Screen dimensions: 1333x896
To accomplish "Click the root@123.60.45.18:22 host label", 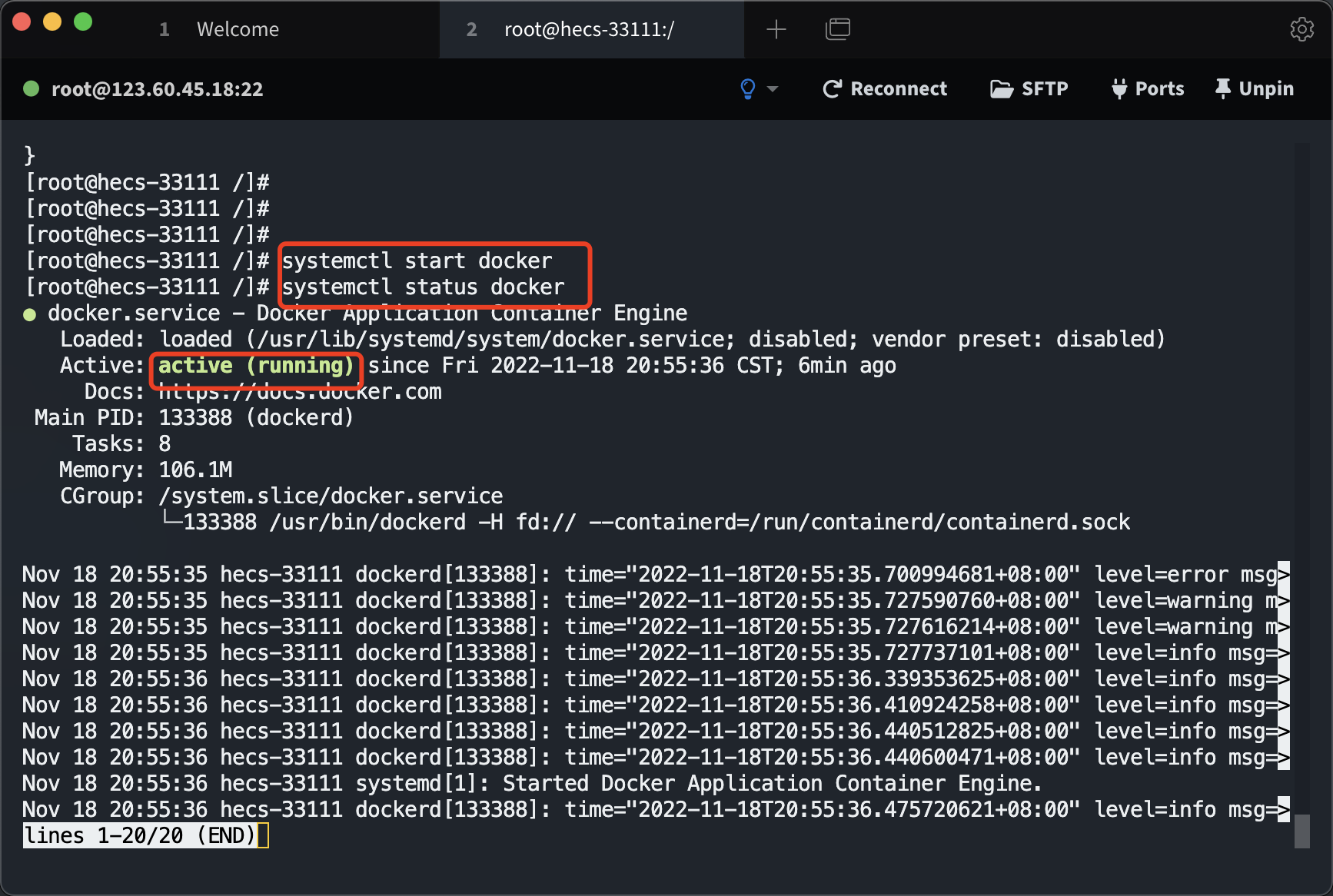I will [157, 89].
